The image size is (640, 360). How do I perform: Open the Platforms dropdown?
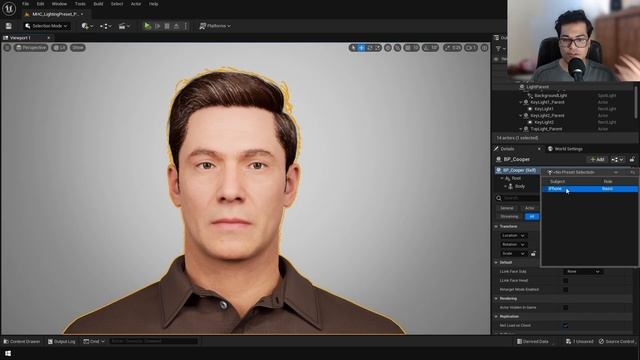(215, 26)
